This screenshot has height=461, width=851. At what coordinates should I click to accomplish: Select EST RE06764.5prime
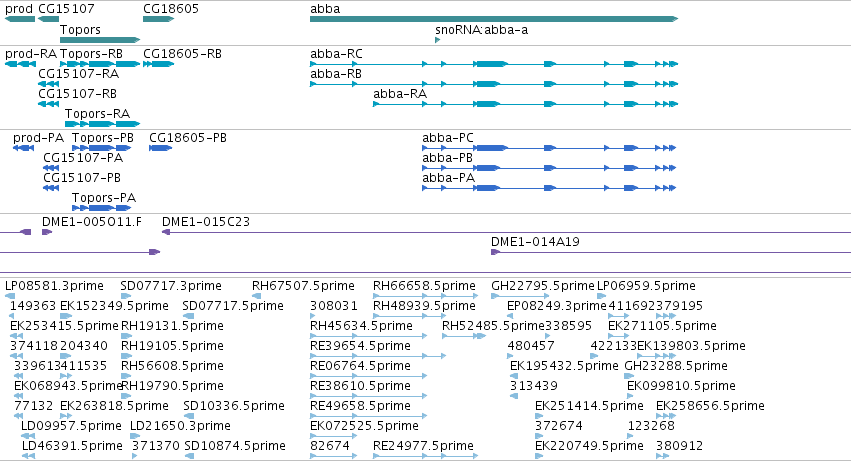pos(360,367)
